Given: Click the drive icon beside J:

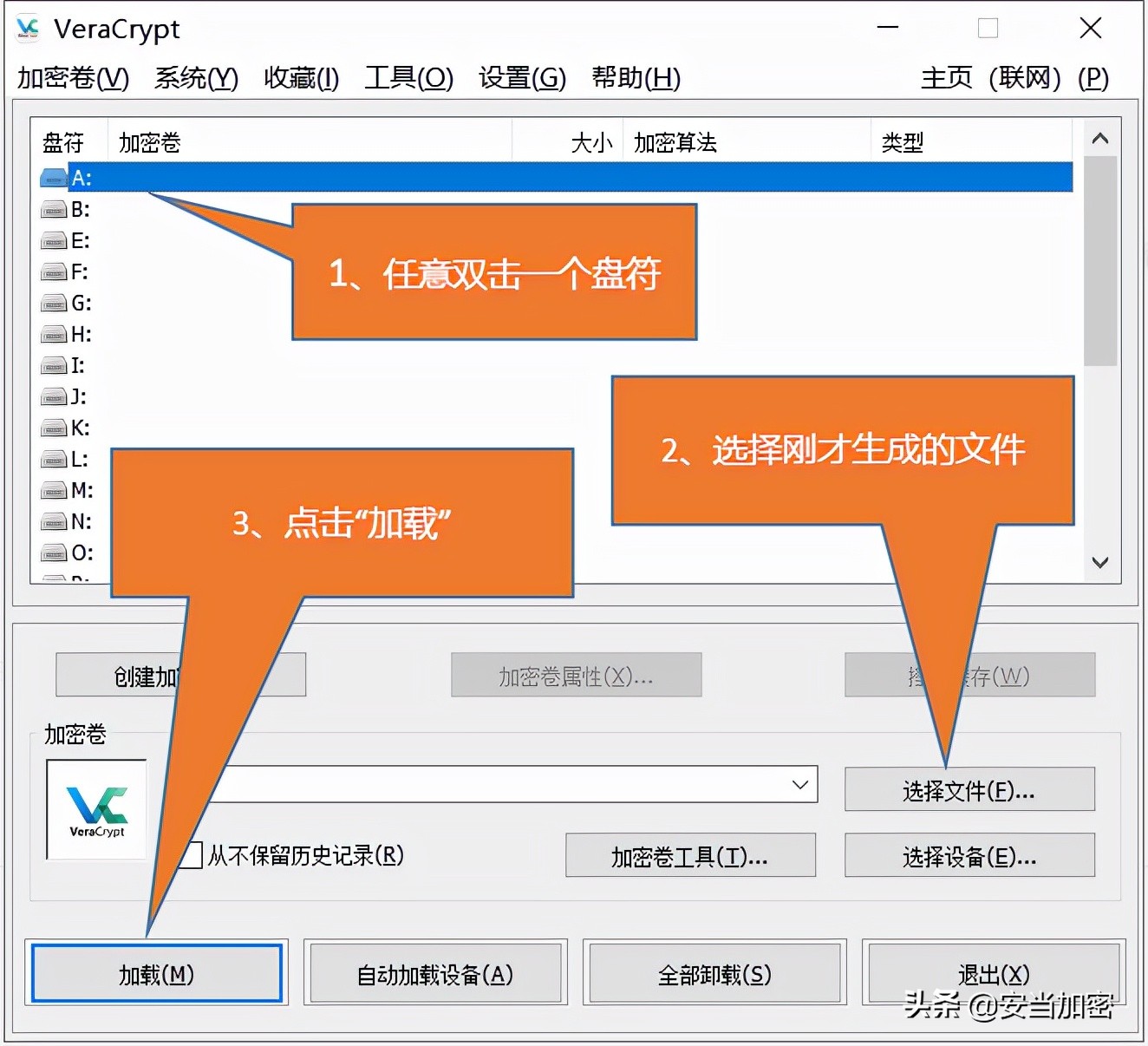Looking at the screenshot, I should click(53, 396).
